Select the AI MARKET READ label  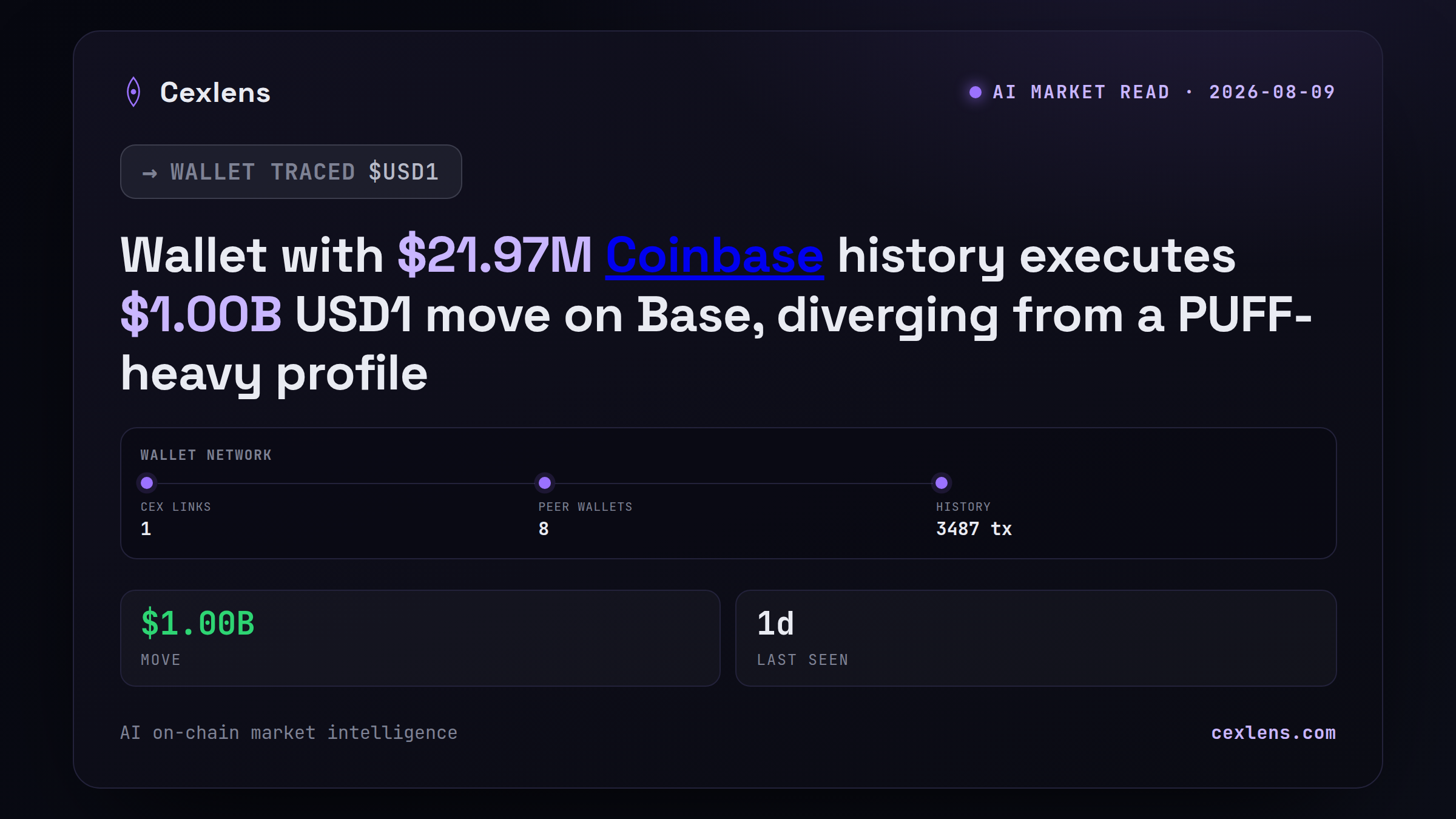[x=1081, y=92]
